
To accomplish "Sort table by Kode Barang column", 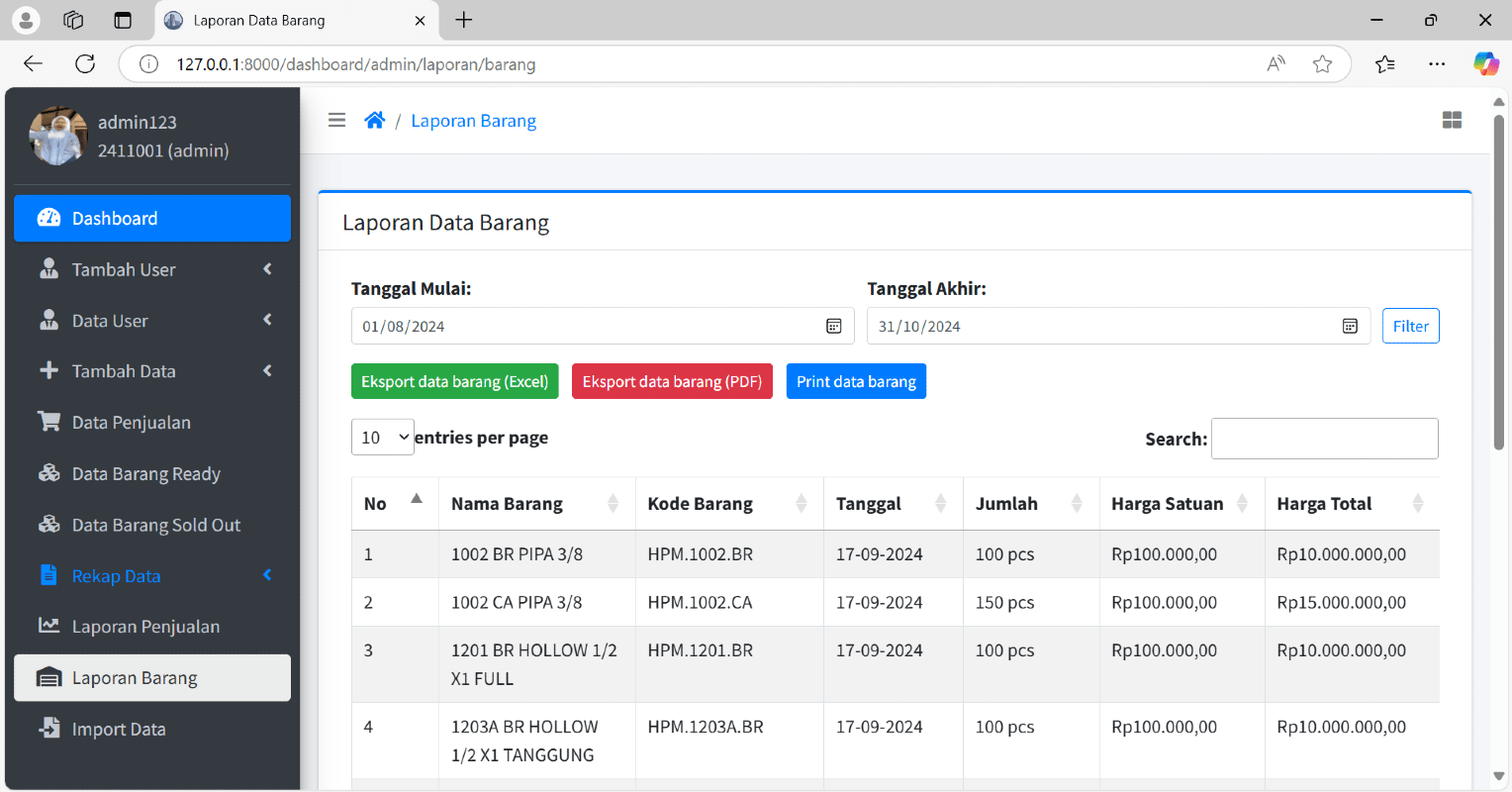I will coord(729,504).
